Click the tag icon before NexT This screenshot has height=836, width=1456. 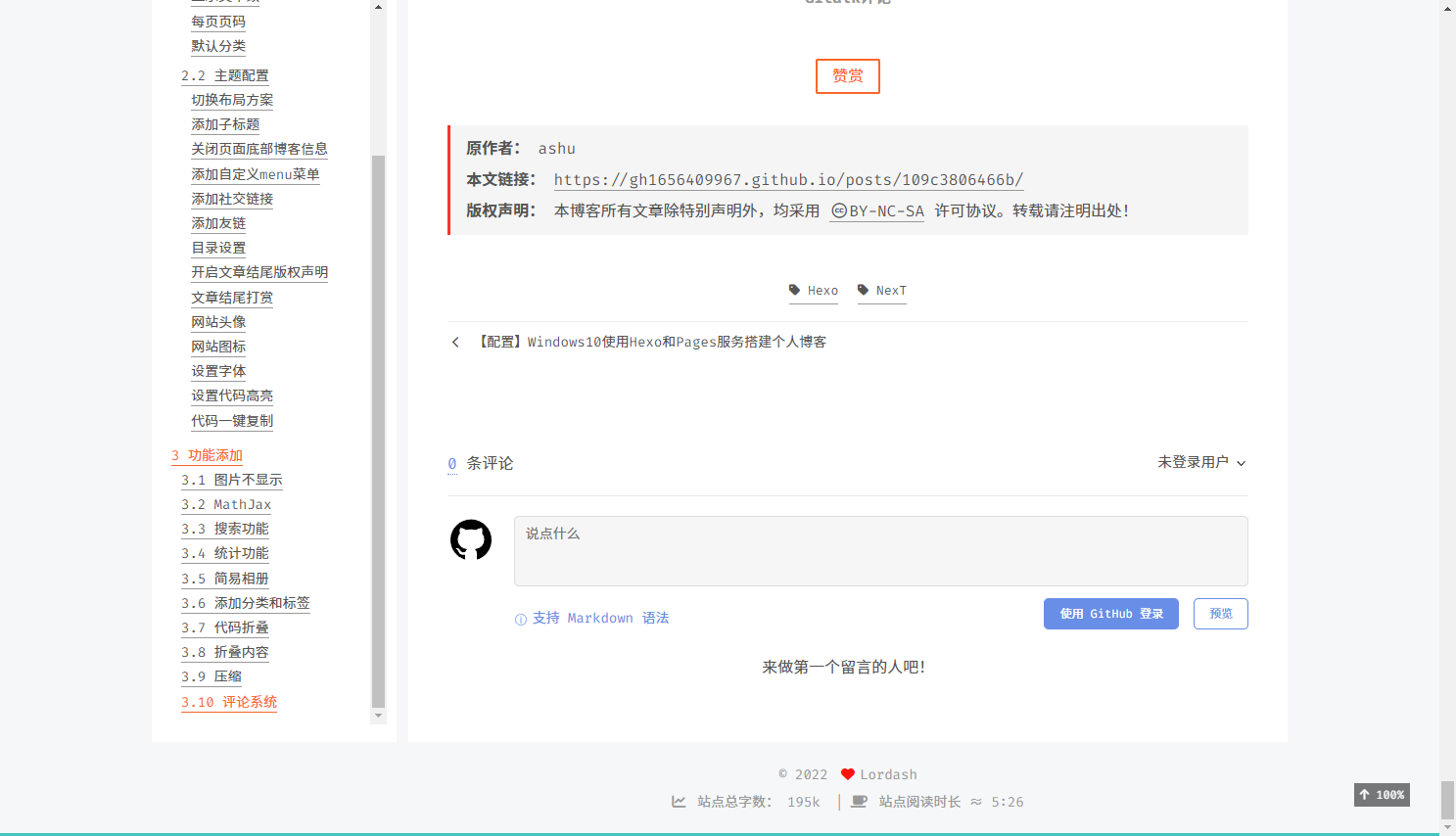click(x=863, y=290)
